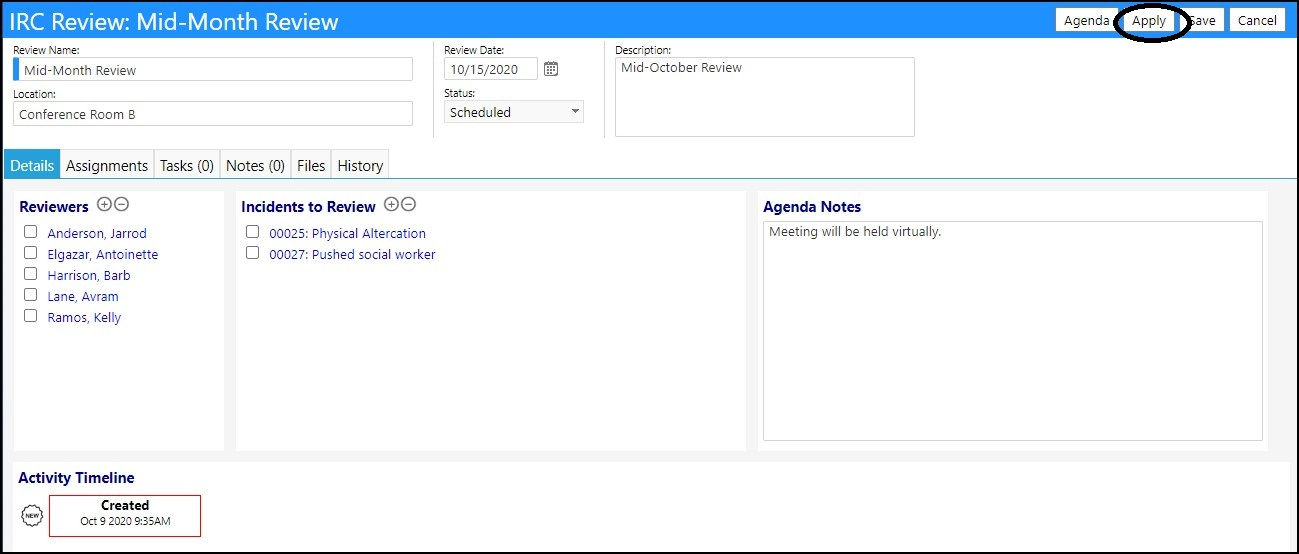Click the IRC Review: Mid-Month Review title

click(x=174, y=21)
